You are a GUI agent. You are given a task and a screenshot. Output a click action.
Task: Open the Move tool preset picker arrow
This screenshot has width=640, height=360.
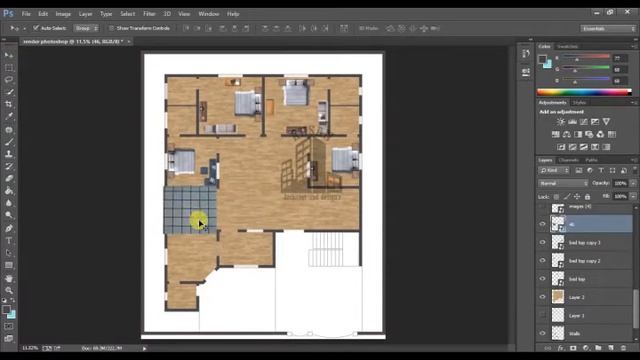click(x=24, y=29)
